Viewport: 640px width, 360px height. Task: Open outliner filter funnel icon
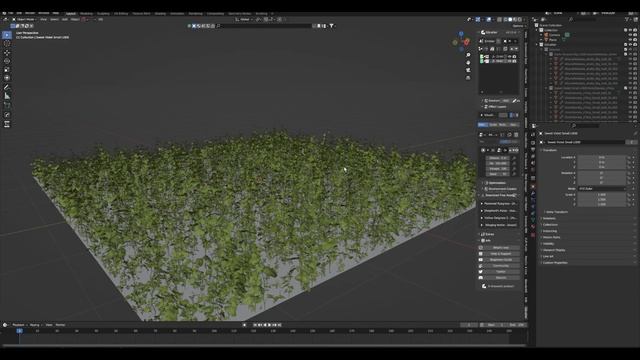(627, 19)
